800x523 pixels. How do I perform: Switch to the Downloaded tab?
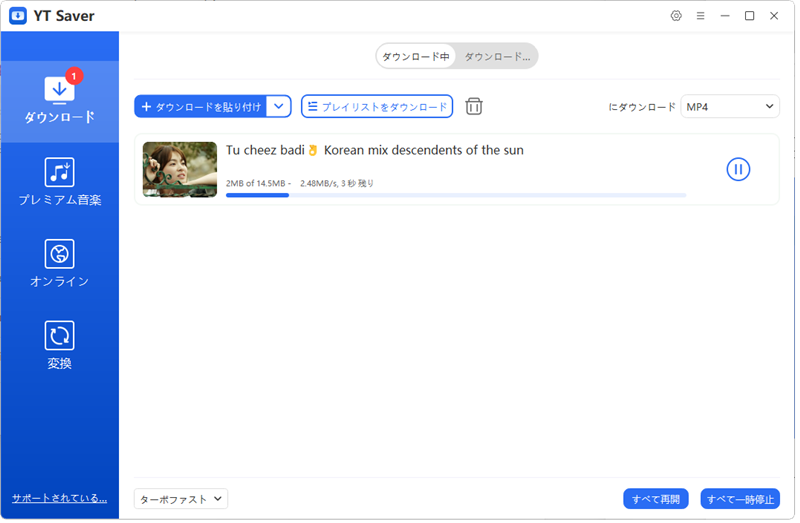[497, 56]
